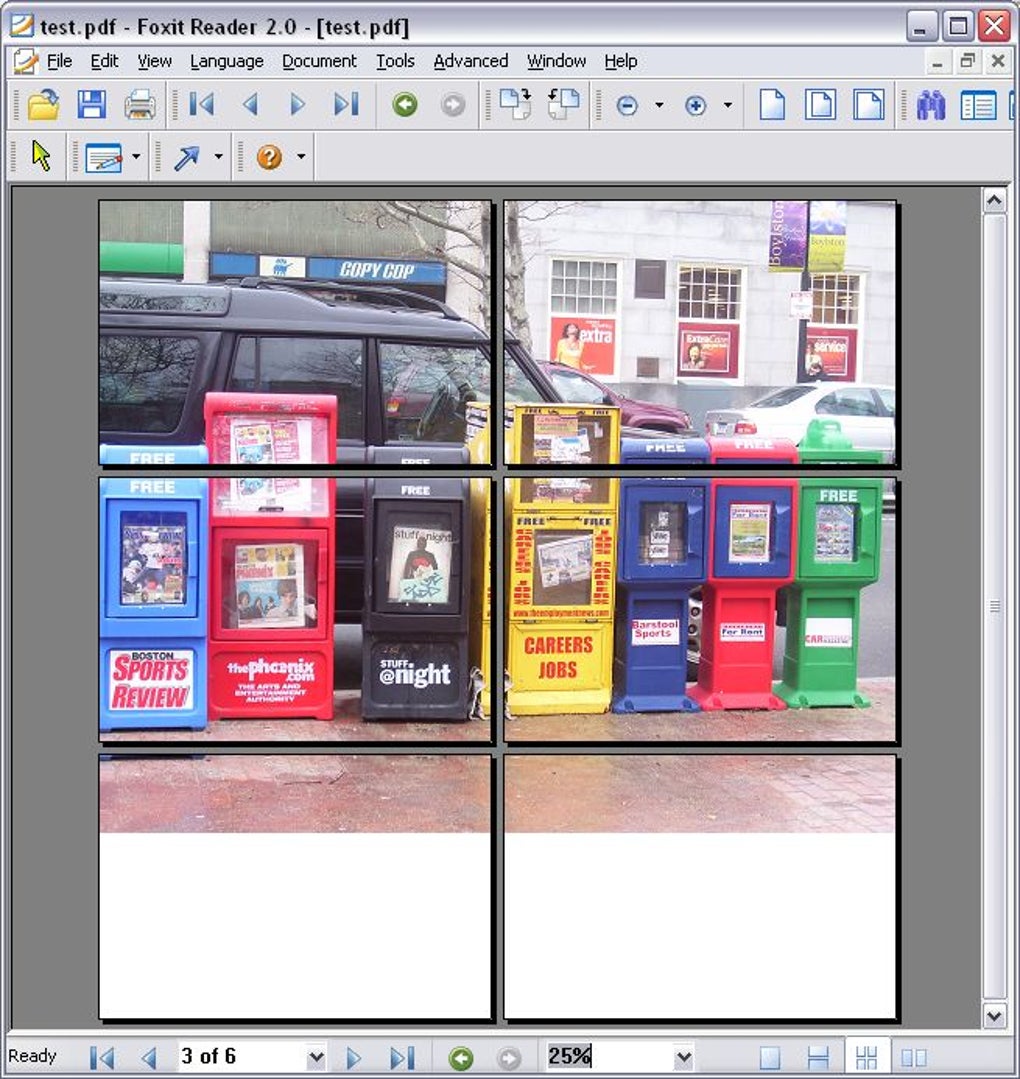The width and height of the screenshot is (1020, 1079).
Task: Expand the arrow drawing tool dropdown
Action: pyautogui.click(x=219, y=157)
